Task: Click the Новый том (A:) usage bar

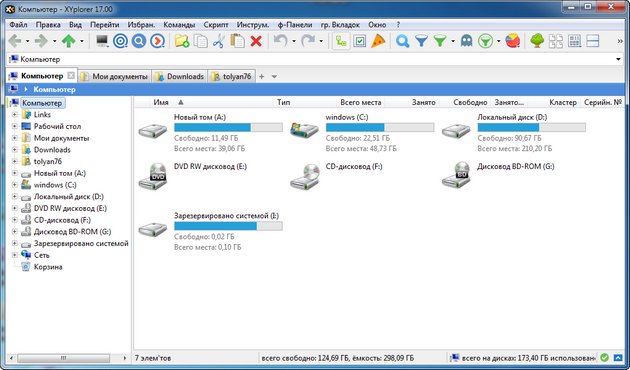Action: pyautogui.click(x=228, y=127)
